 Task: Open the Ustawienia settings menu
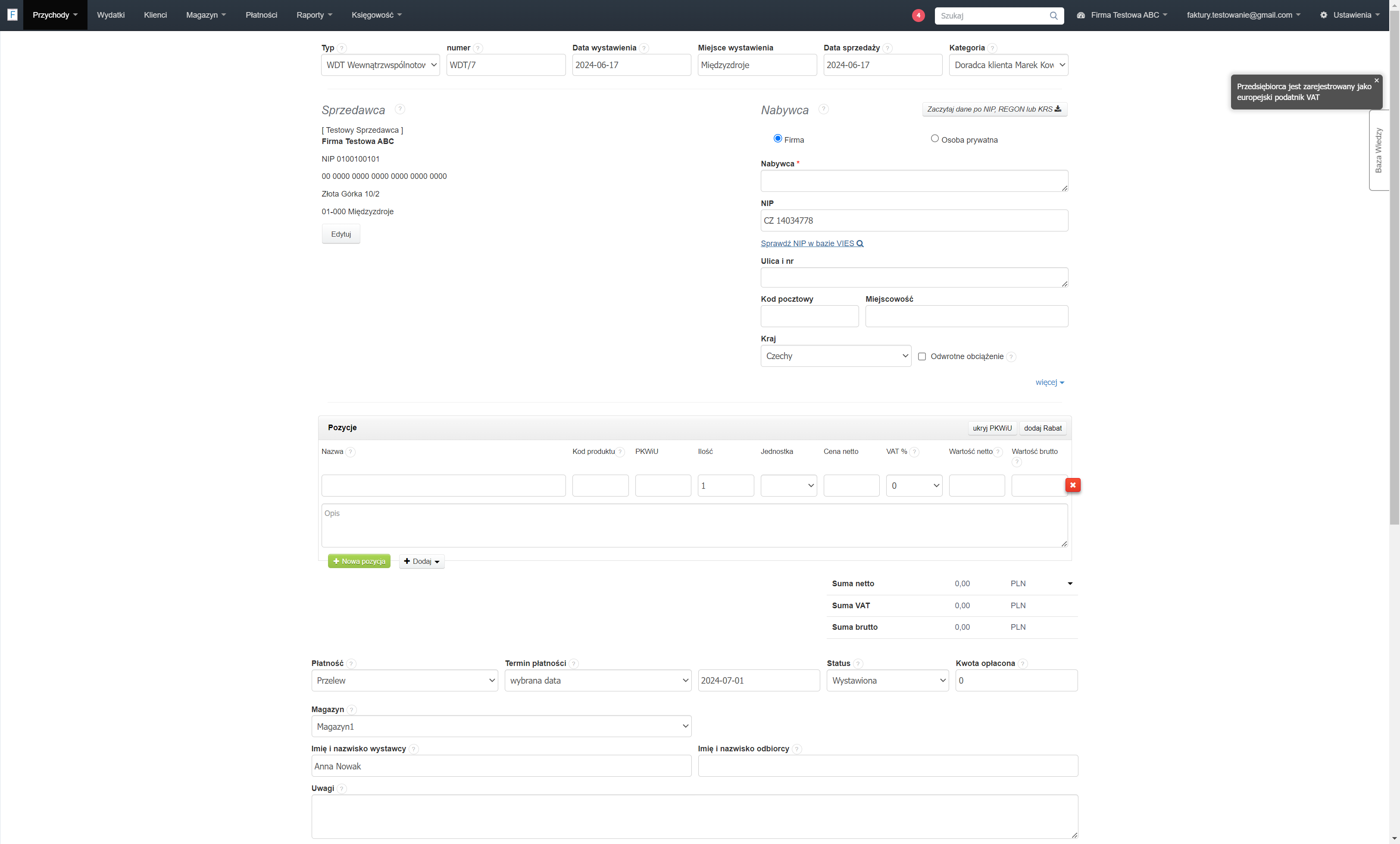coord(1350,15)
